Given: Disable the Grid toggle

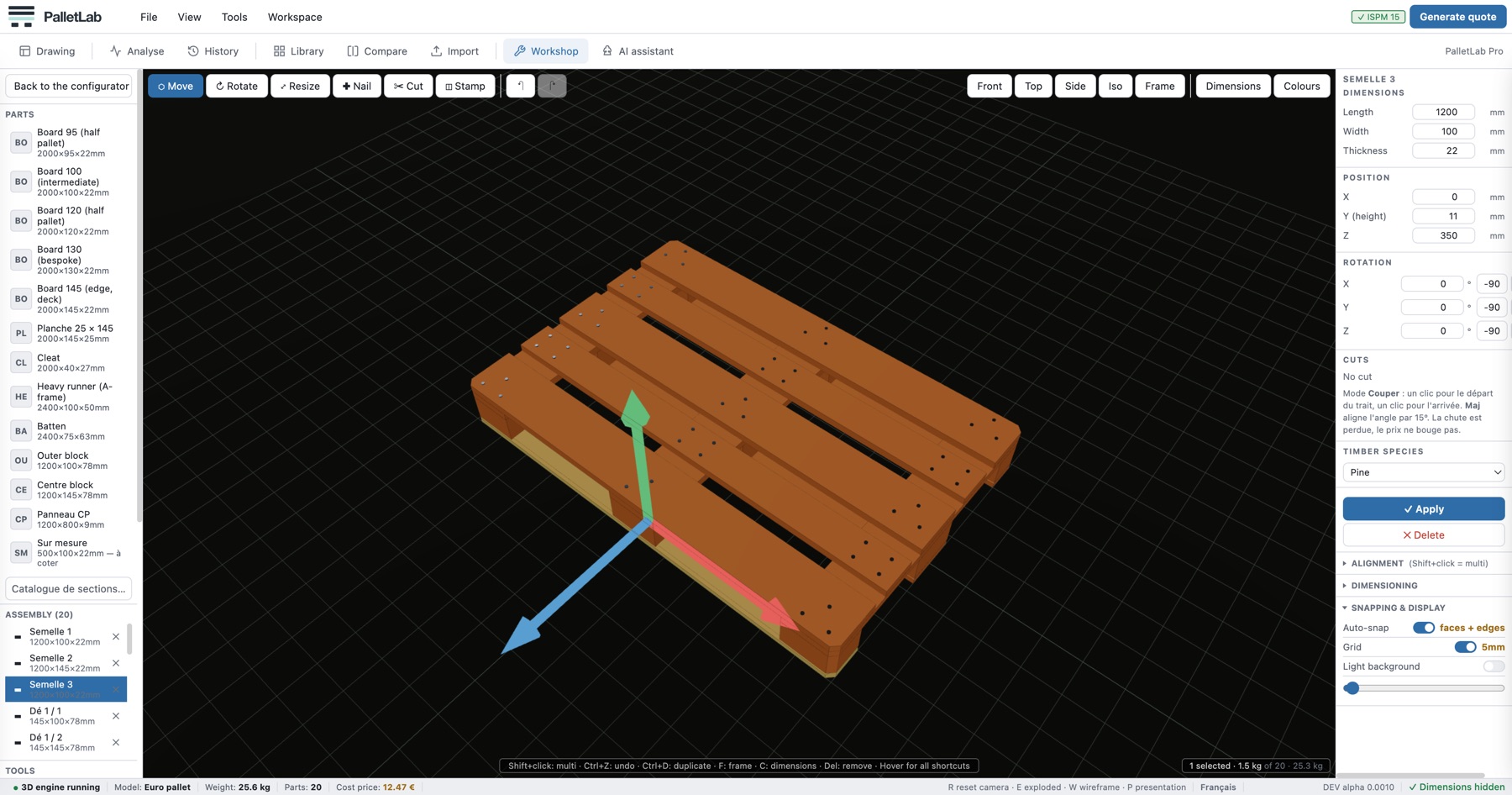Looking at the screenshot, I should point(1465,647).
